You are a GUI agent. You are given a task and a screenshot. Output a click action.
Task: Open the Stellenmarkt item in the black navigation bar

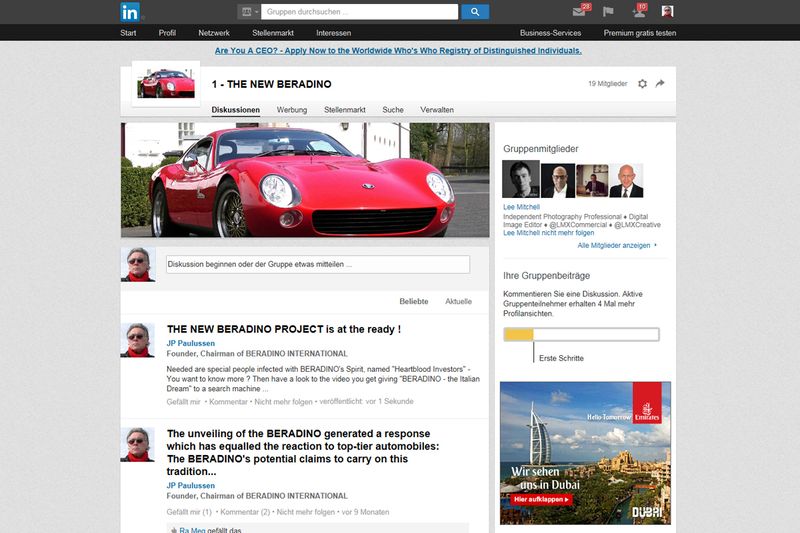click(273, 33)
